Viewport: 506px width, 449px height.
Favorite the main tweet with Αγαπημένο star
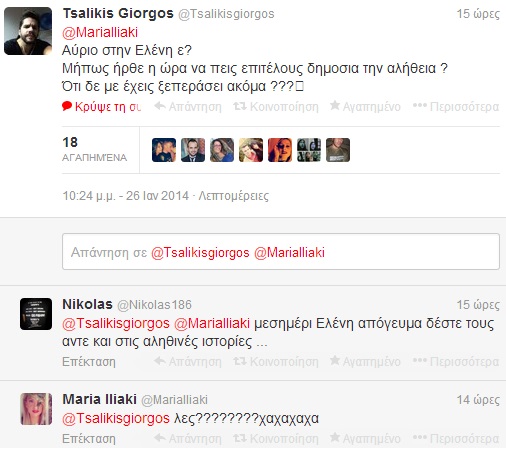365,107
